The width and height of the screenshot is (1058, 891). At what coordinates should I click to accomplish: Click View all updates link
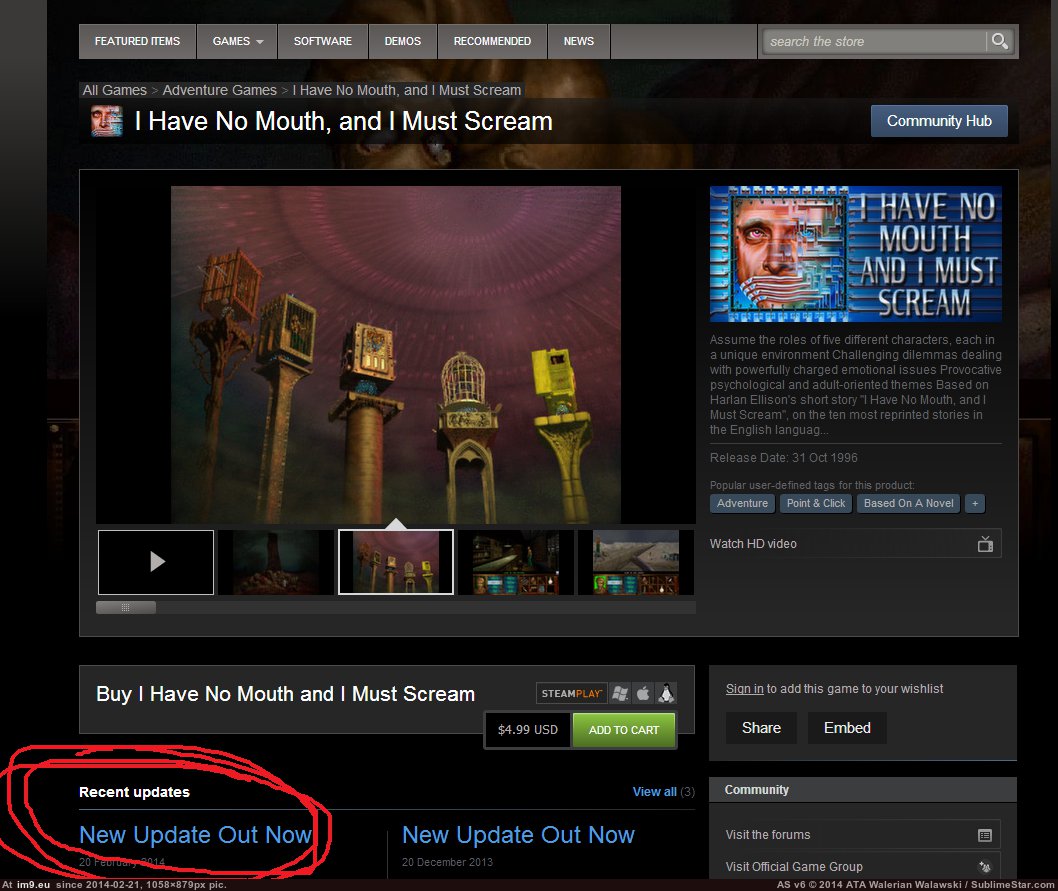(655, 792)
